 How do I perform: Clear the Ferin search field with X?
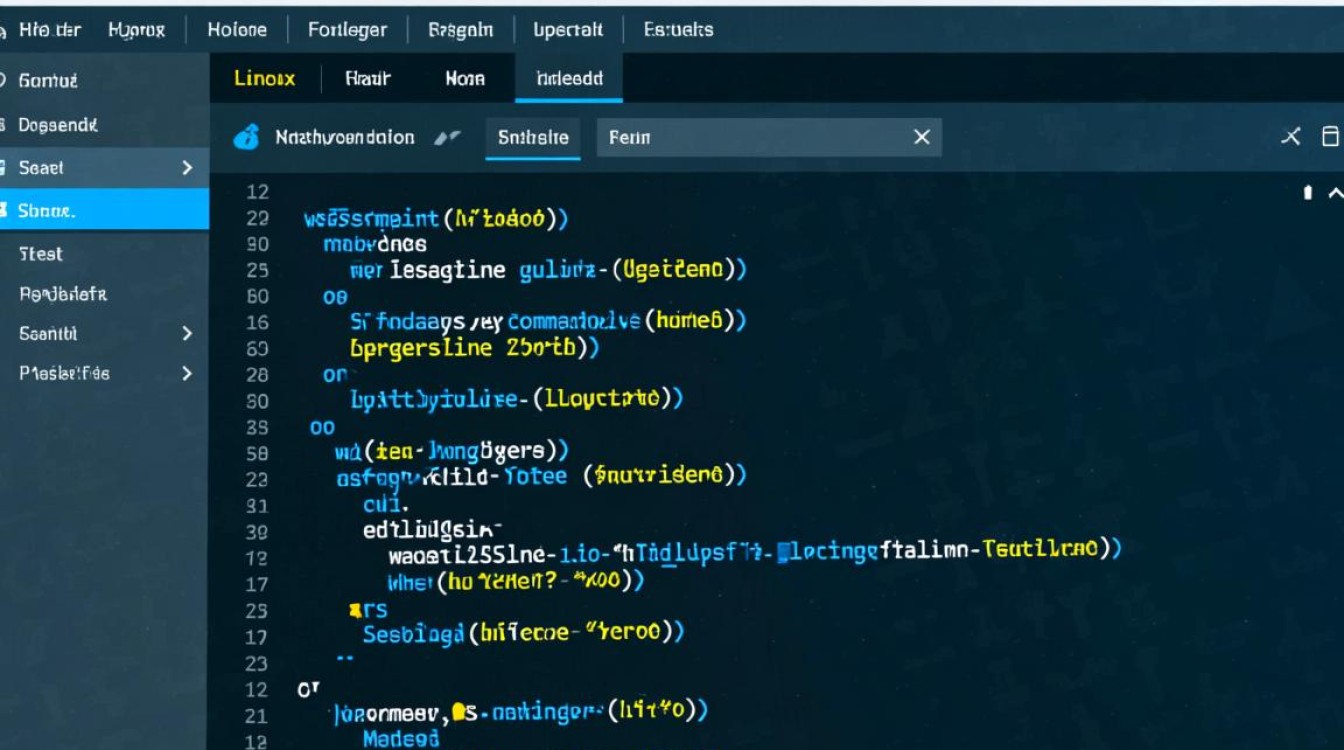[x=921, y=137]
